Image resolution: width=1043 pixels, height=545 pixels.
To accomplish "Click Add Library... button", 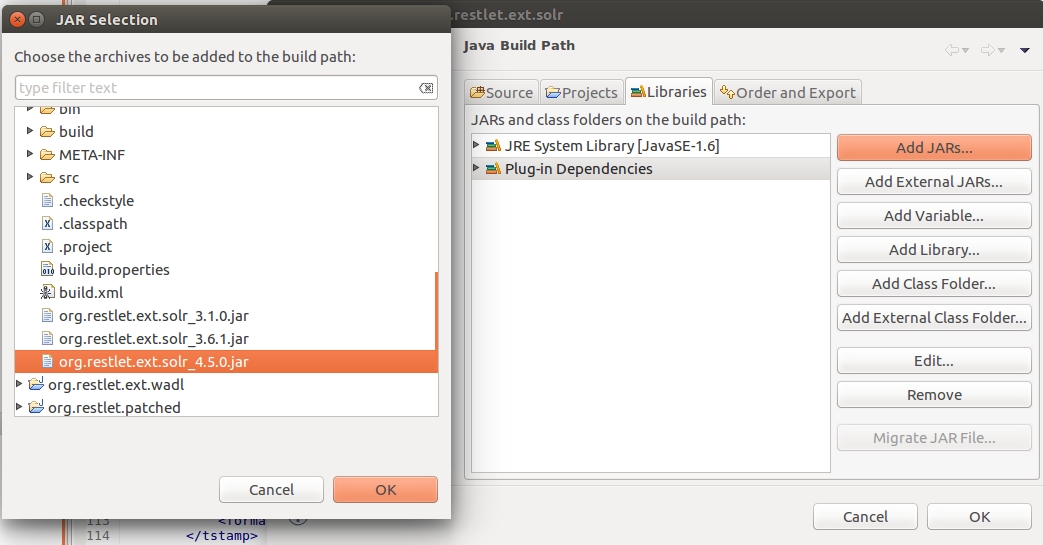I will pyautogui.click(x=934, y=250).
